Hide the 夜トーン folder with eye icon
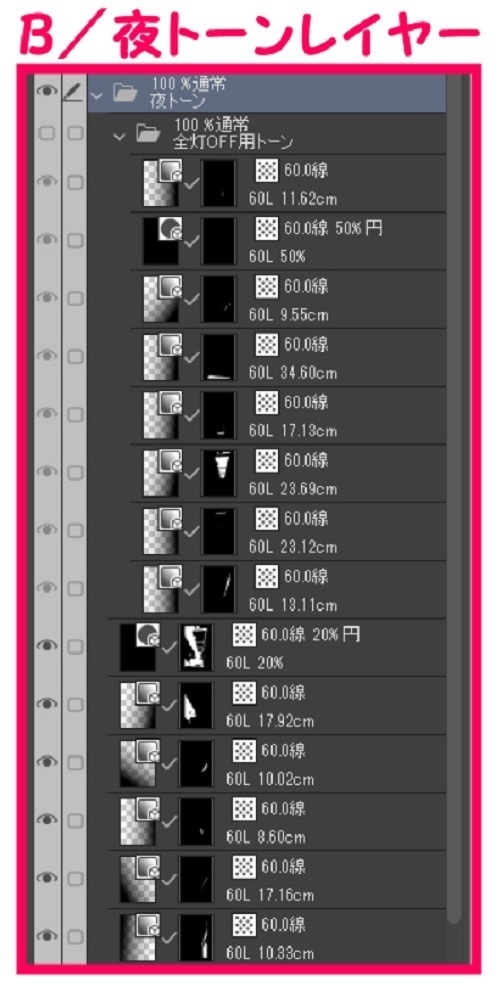 coord(47,92)
